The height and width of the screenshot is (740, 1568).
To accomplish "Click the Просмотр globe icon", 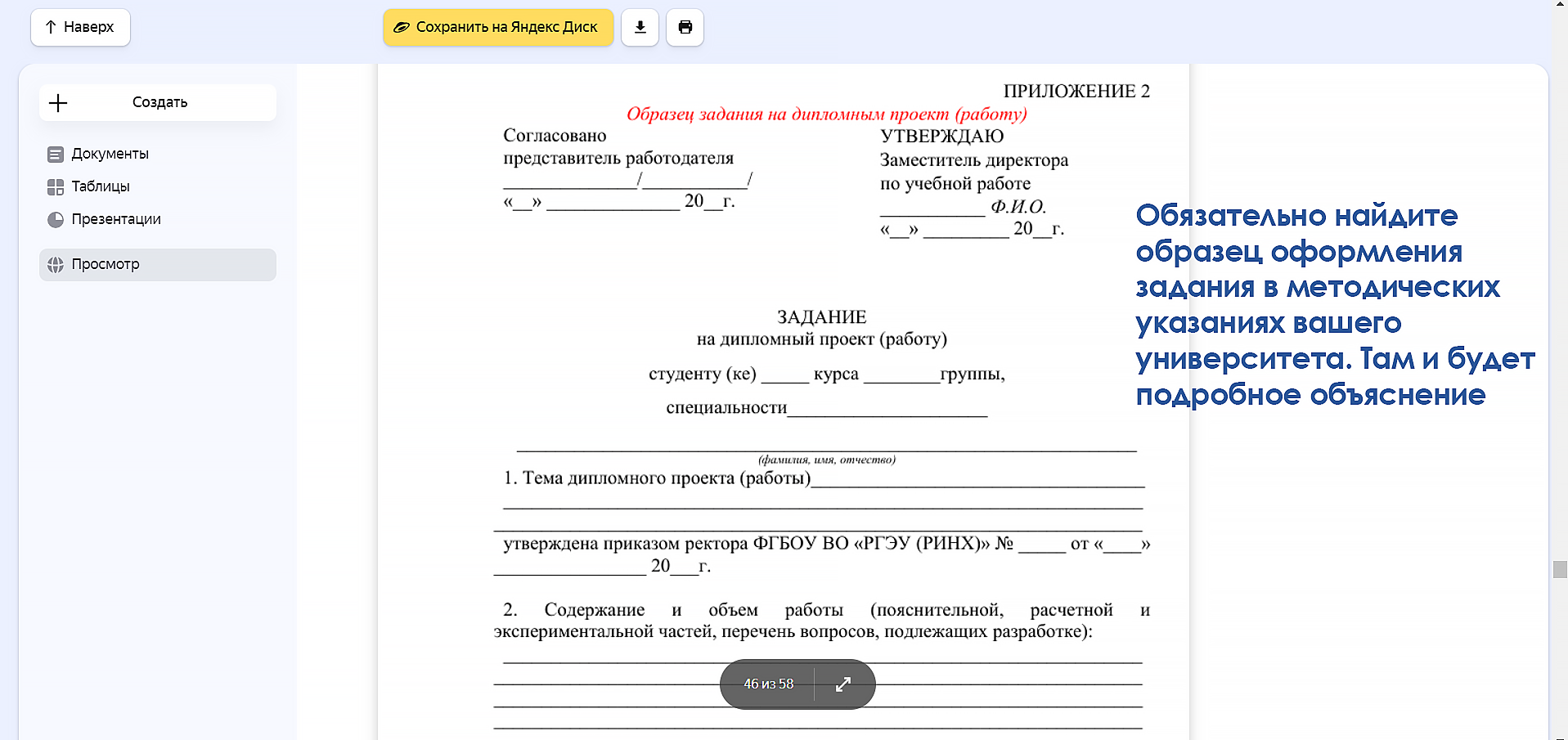I will pos(56,265).
